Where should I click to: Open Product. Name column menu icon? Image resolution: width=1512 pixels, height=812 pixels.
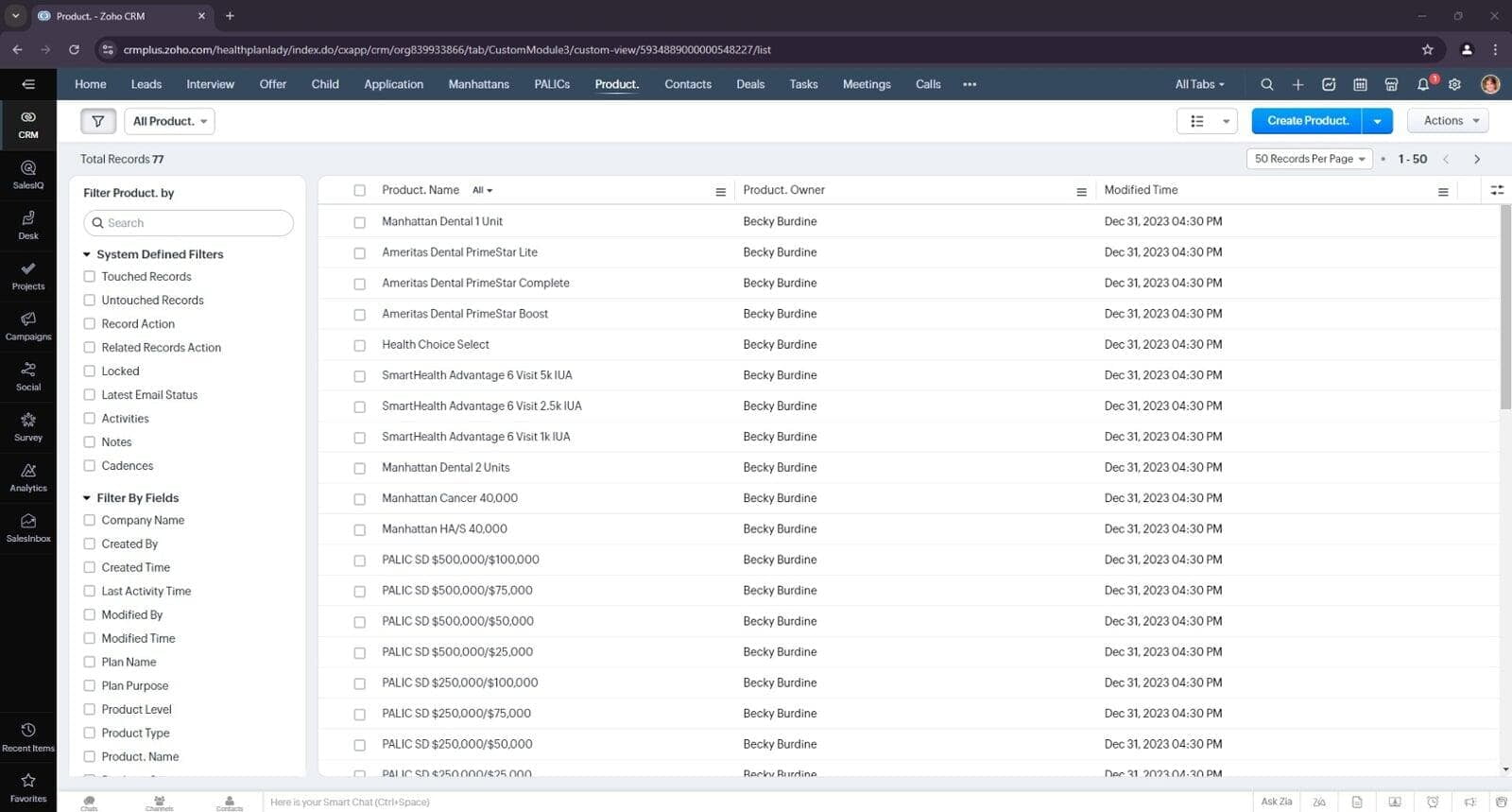(720, 192)
